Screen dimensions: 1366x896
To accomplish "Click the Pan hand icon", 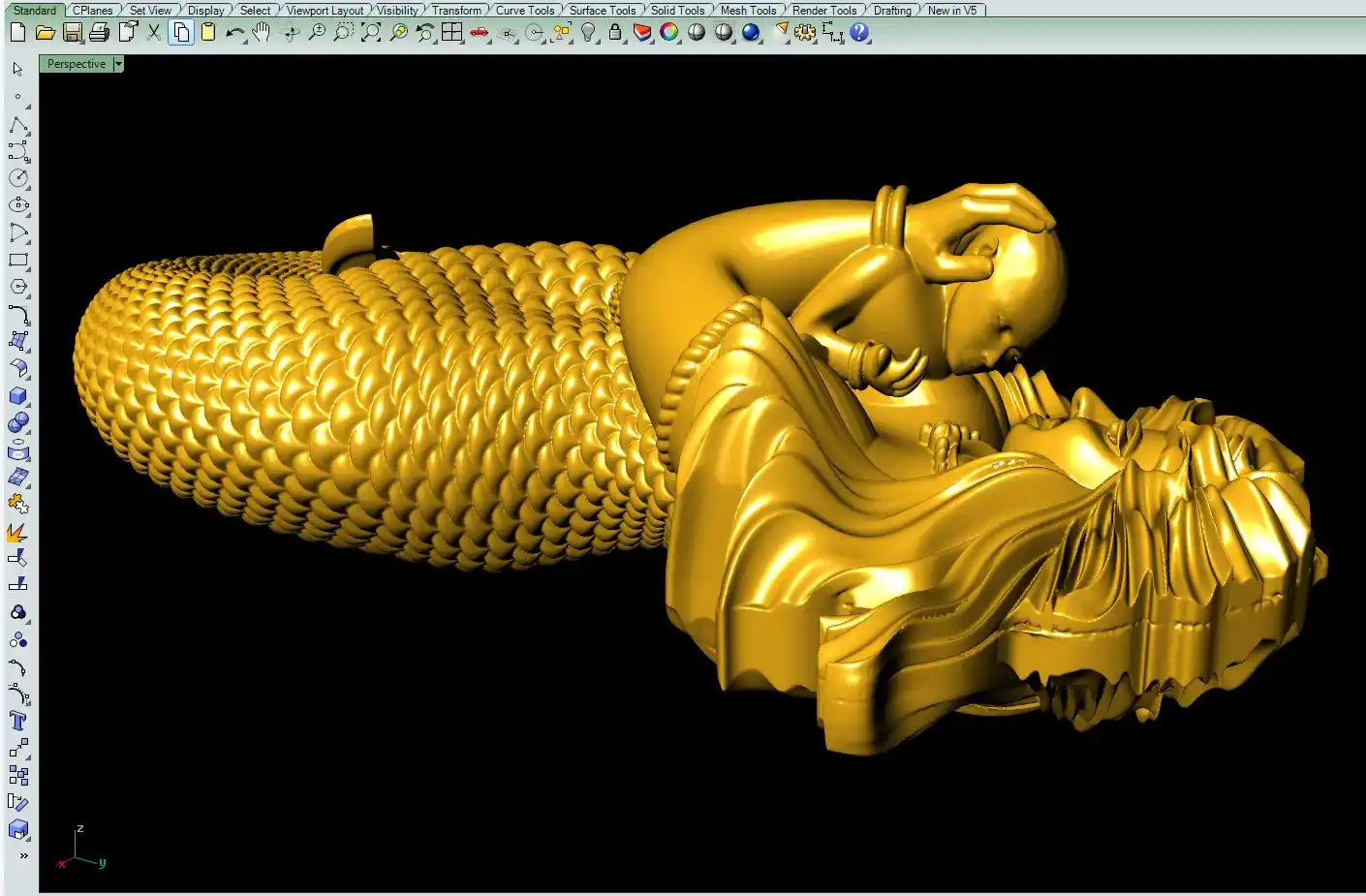I will (262, 33).
